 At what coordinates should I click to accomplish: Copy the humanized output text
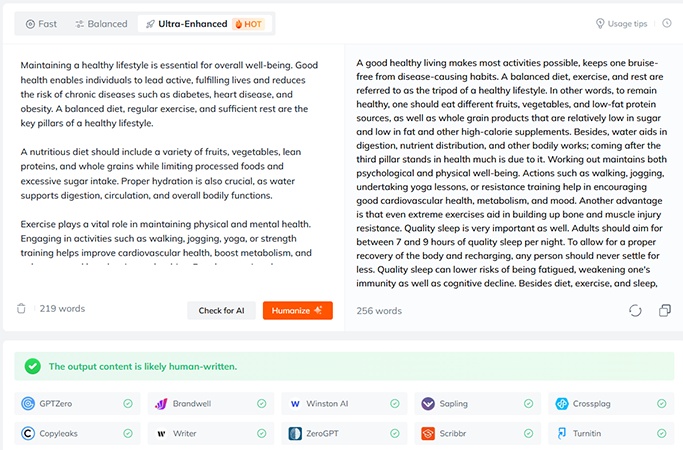[x=665, y=310]
